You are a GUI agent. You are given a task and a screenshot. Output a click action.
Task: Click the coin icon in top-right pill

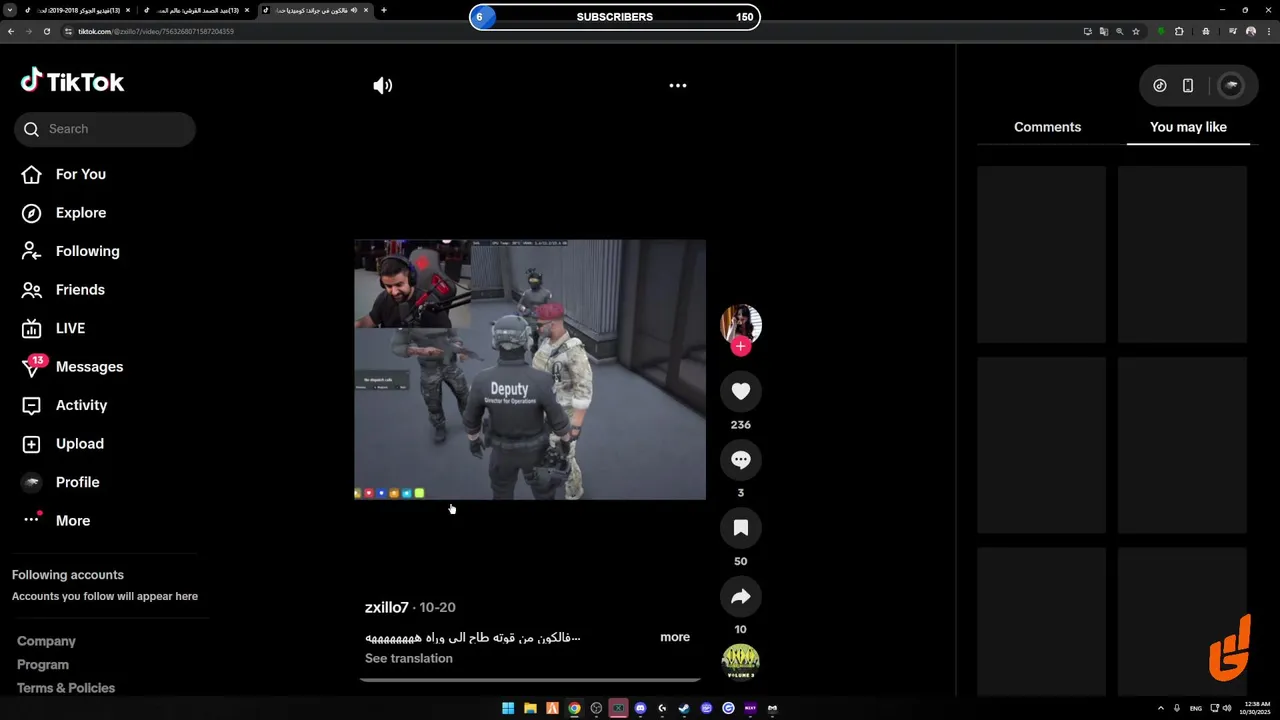1160,86
